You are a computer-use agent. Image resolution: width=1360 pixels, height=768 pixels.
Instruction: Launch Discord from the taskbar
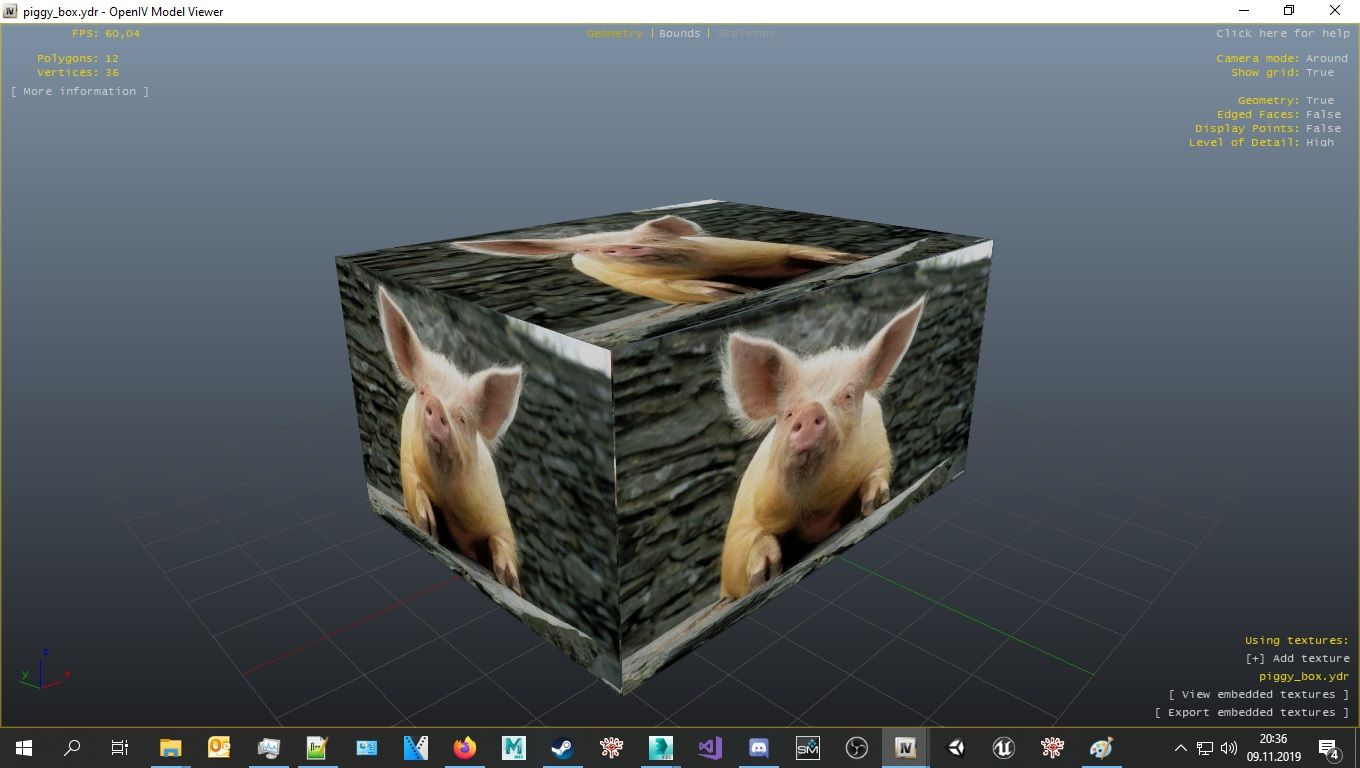click(758, 747)
